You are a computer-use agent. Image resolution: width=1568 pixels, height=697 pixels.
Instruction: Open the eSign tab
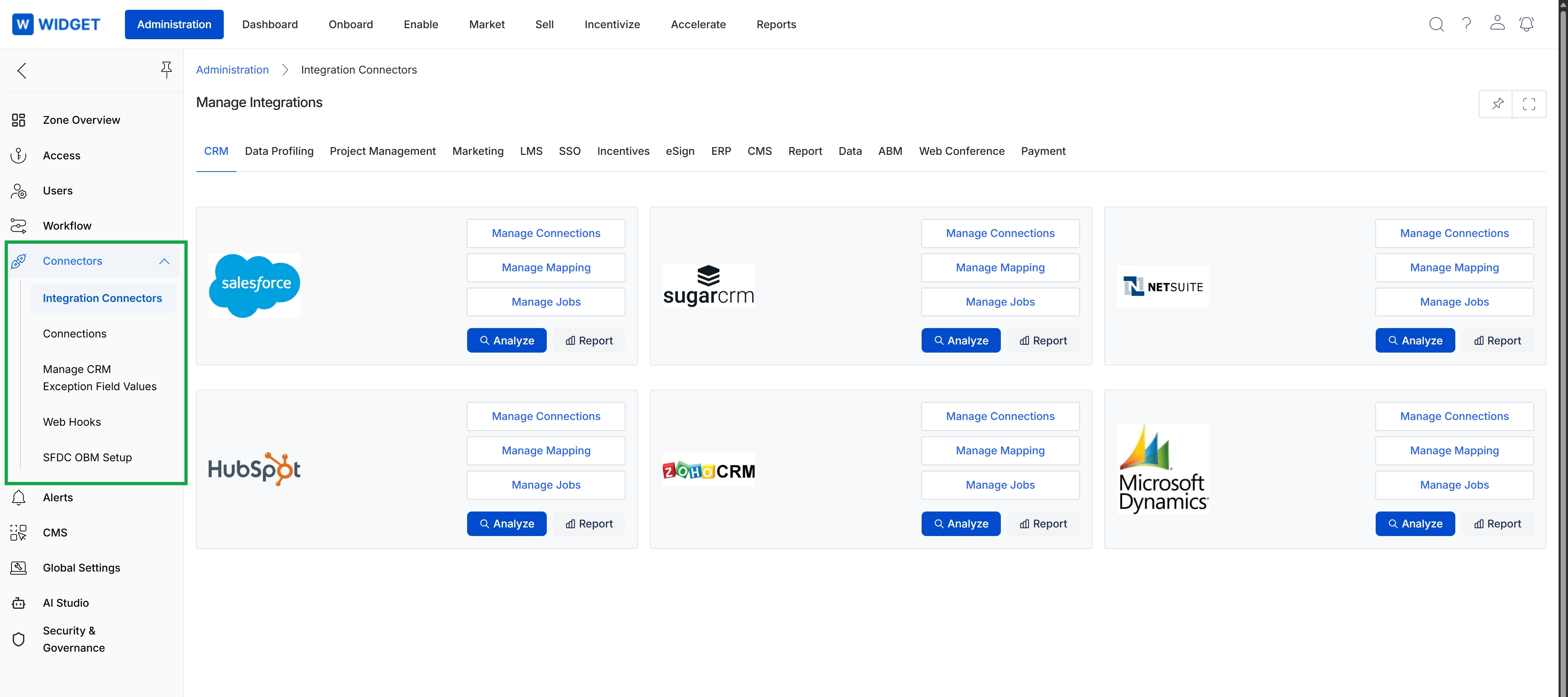point(679,151)
